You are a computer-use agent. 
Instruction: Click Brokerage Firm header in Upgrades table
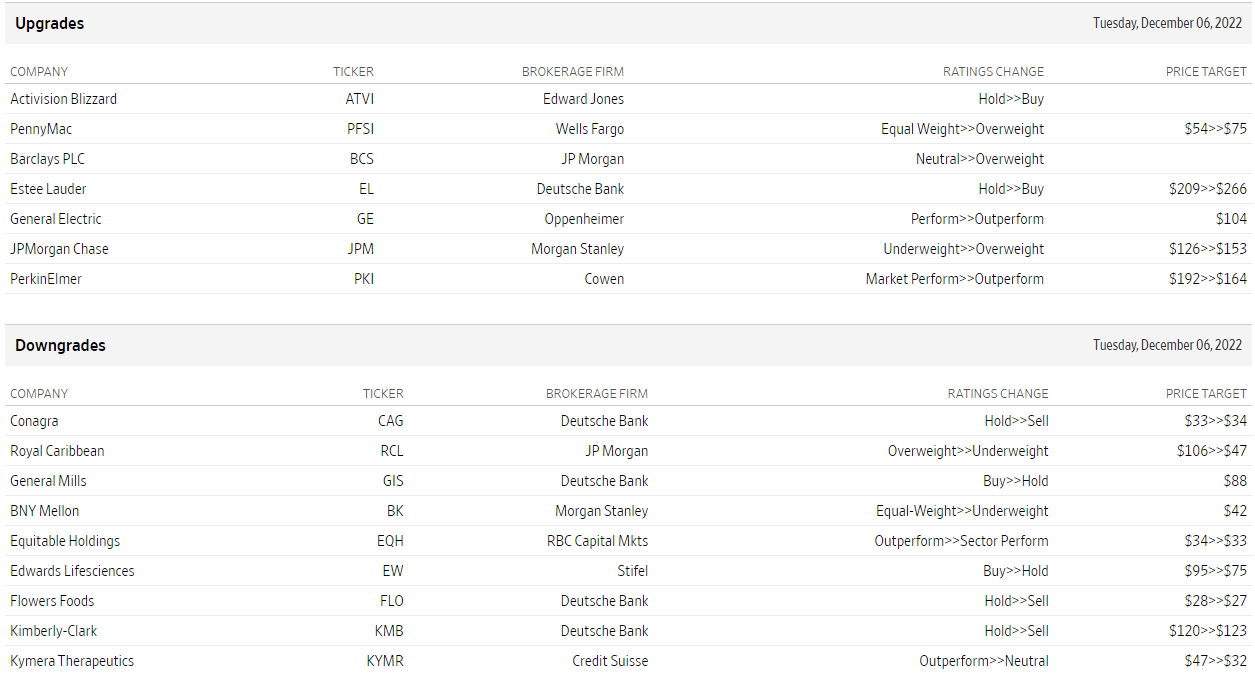point(572,72)
